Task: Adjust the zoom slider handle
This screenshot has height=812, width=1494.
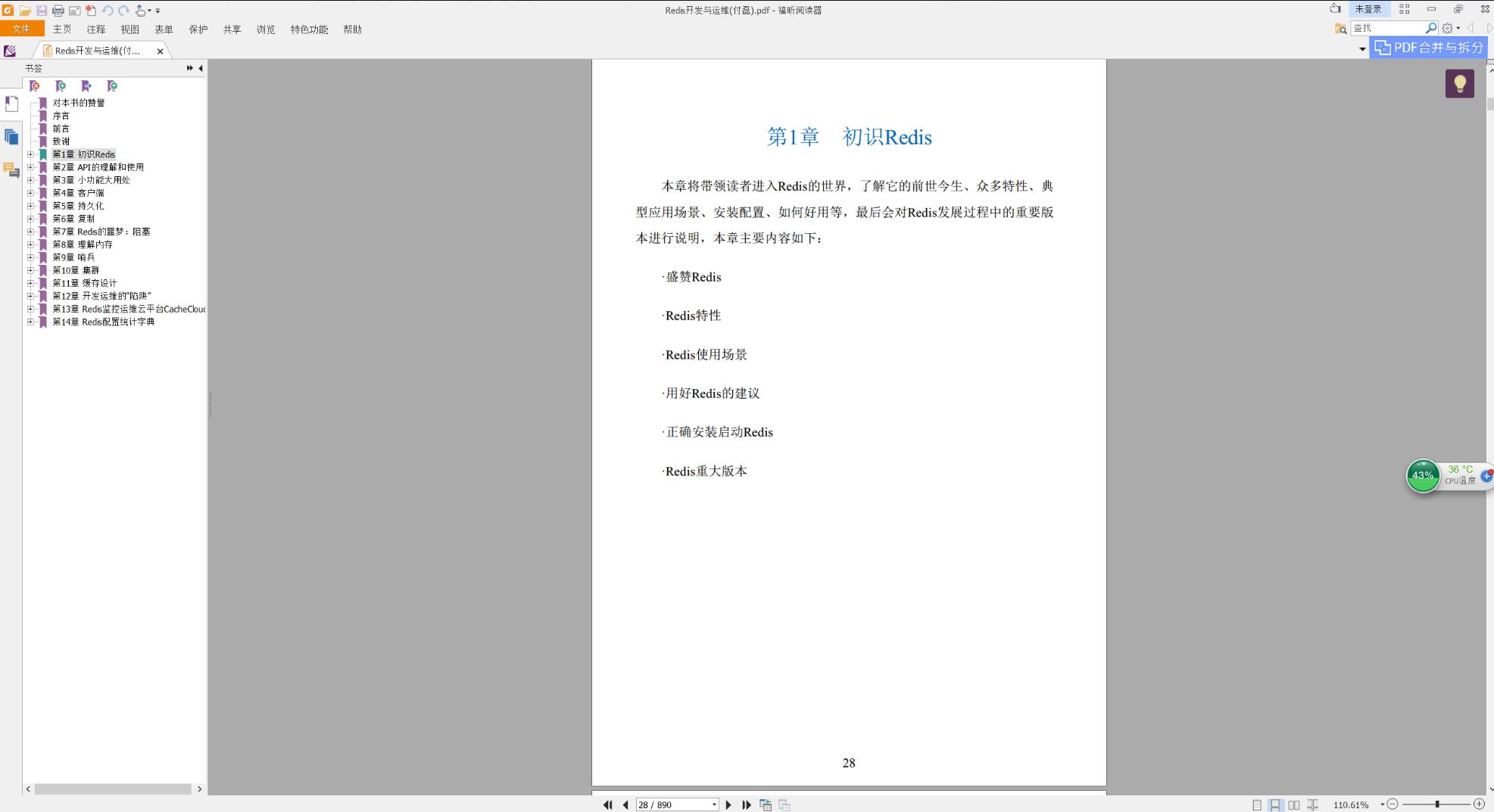Action: click(1437, 804)
